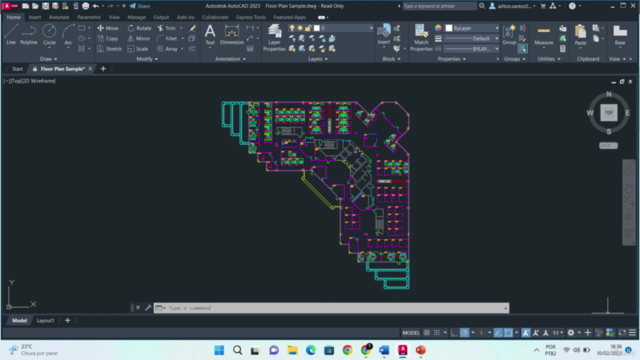Click the Mirror tool
The width and height of the screenshot is (640, 360).
coord(139,38)
